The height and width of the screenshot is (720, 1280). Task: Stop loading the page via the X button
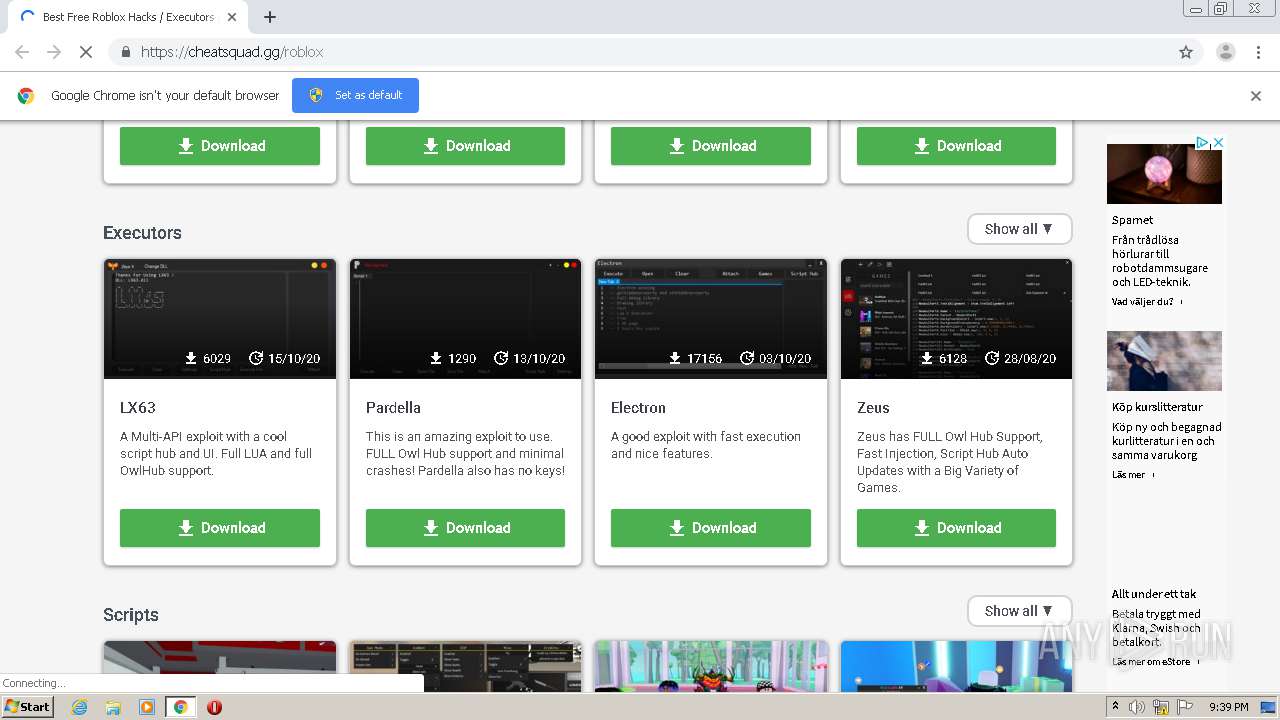pyautogui.click(x=85, y=52)
